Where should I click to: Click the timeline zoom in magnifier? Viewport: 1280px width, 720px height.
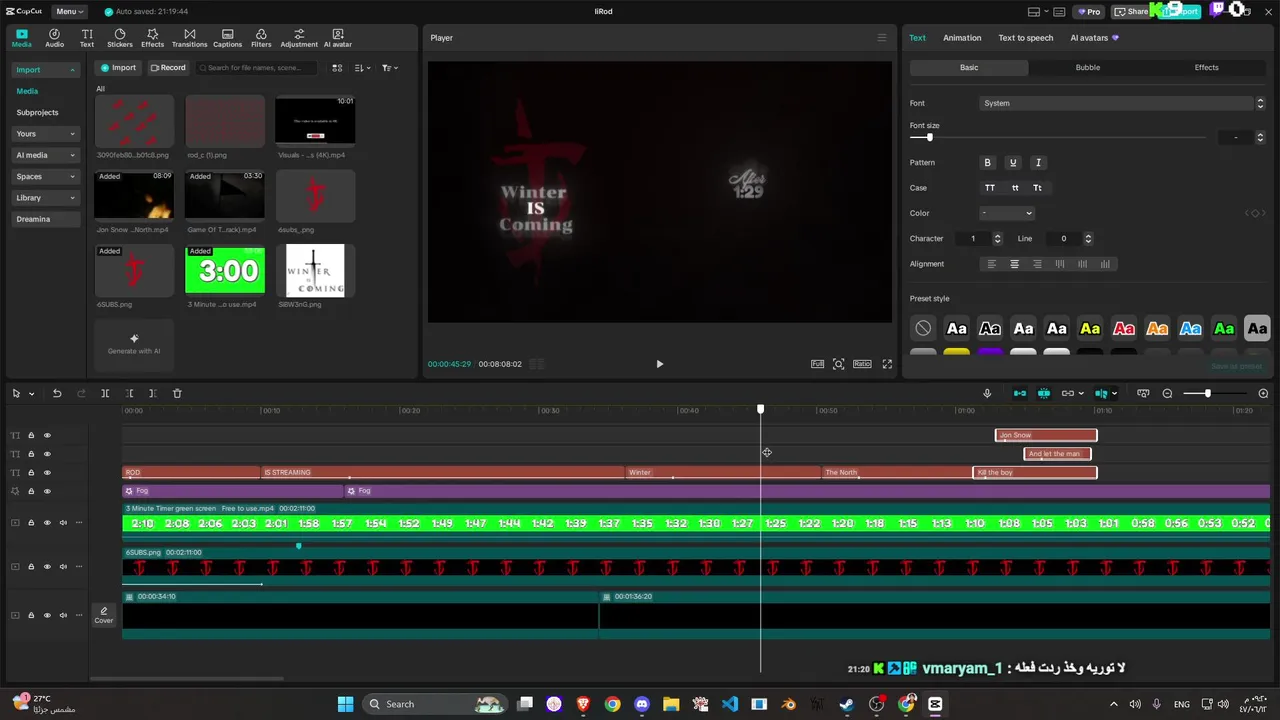(x=1263, y=393)
